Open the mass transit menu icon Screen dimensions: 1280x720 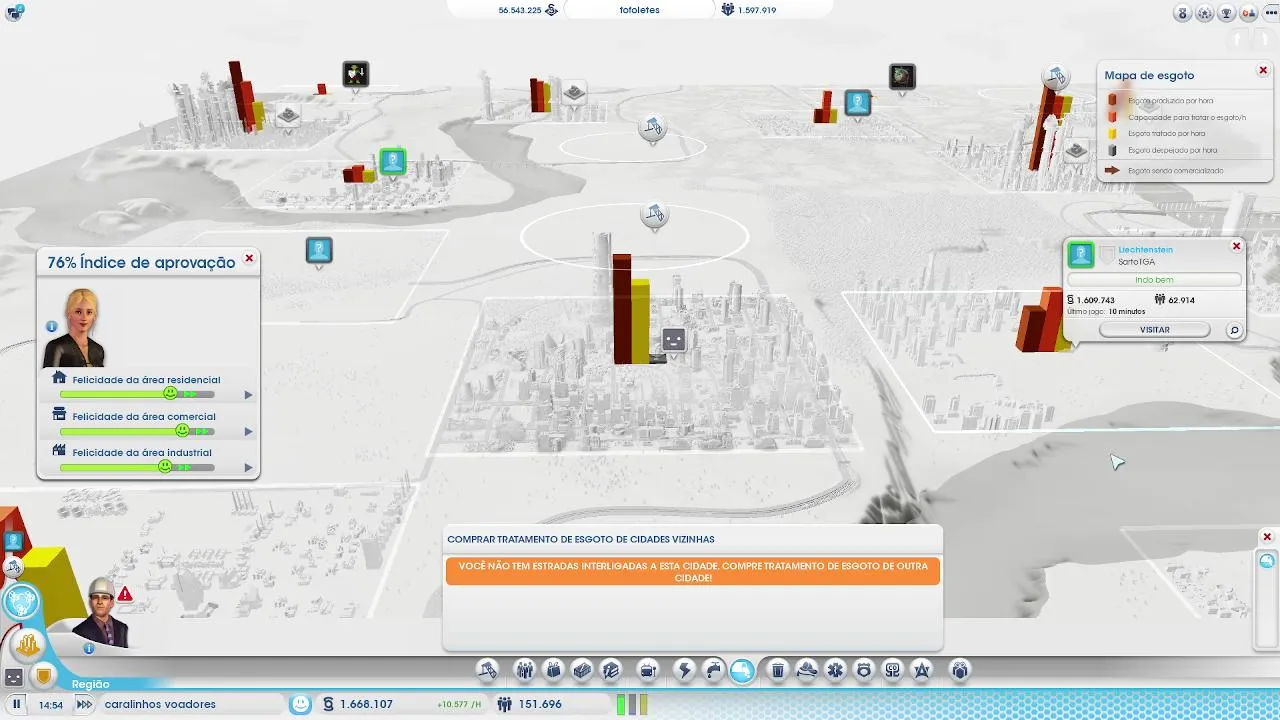(x=648, y=670)
